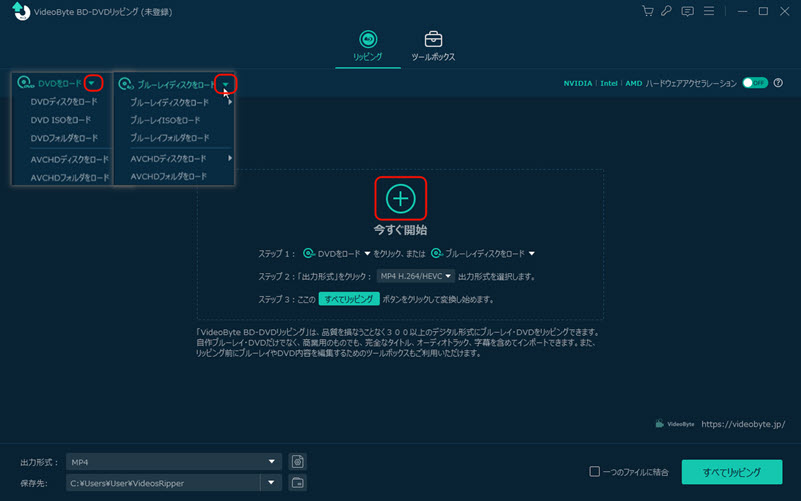The width and height of the screenshot is (801, 501).
Task: Select ブルーレイフォルダをロード menu item
Action: [x=170, y=138]
